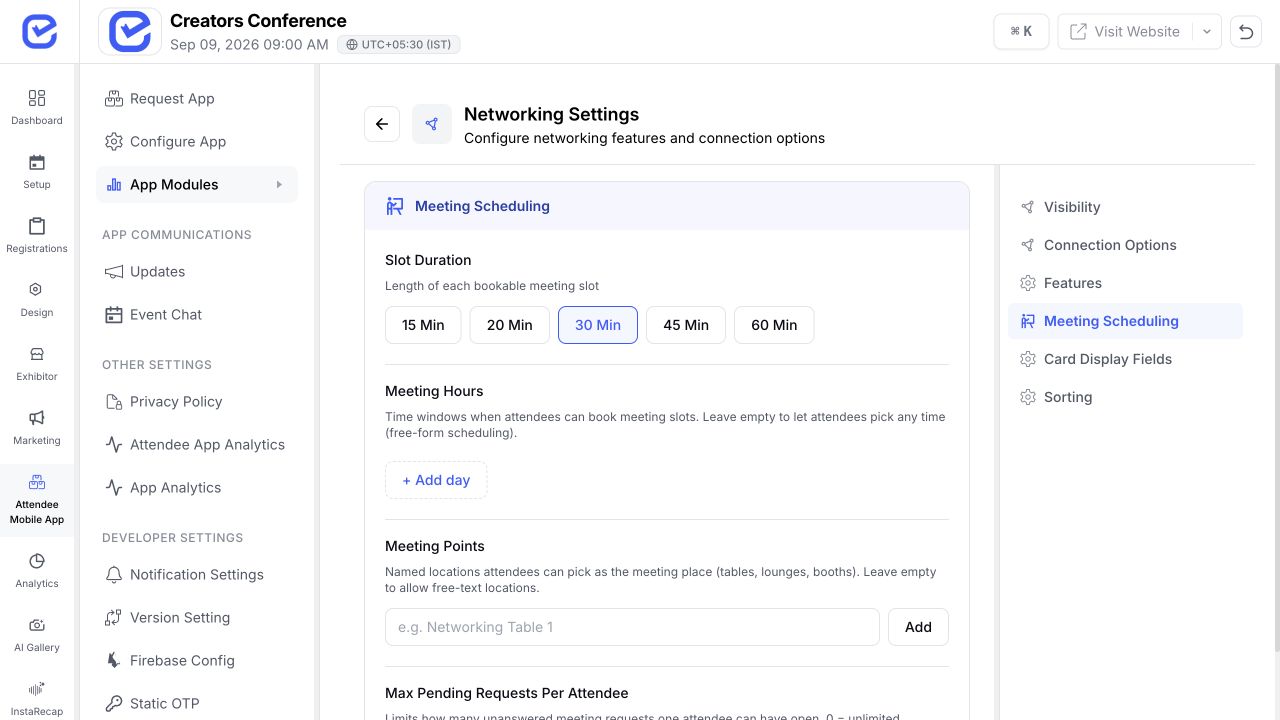Click the app logo in the top-left corner
This screenshot has width=1280, height=720.
tap(39, 31)
